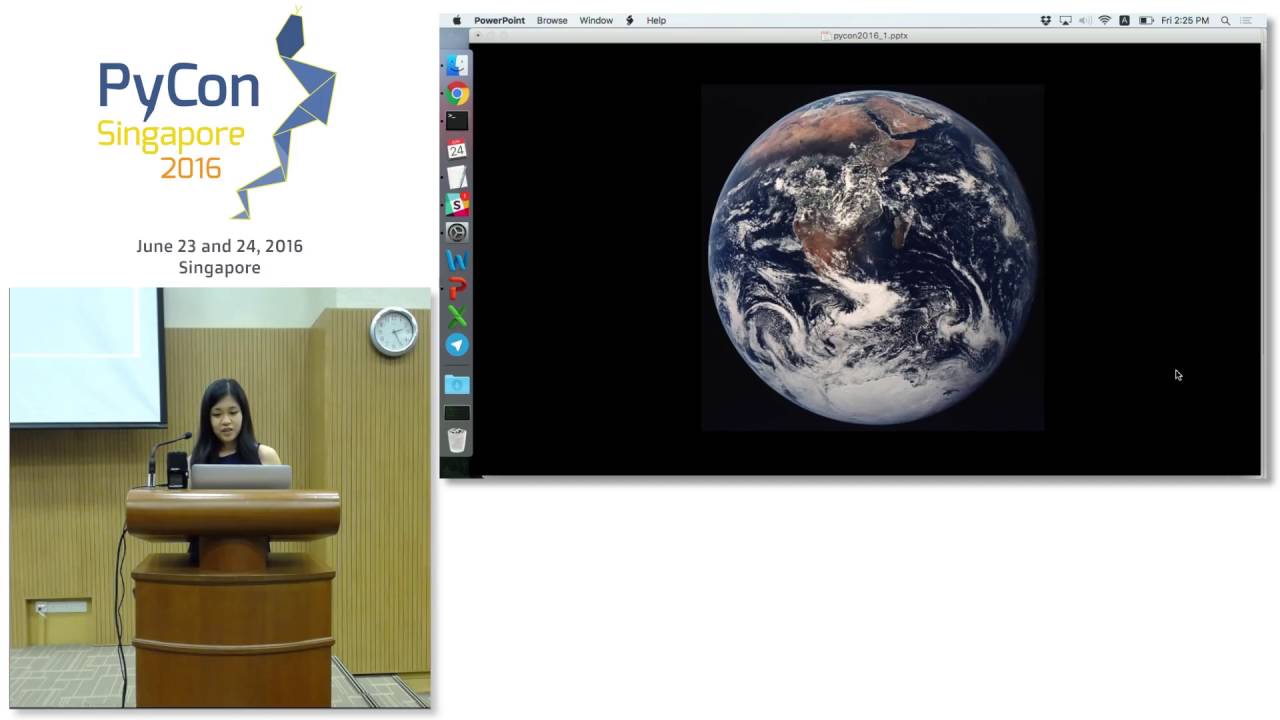Open the Apple menu
Image resolution: width=1280 pixels, height=720 pixels.
coord(457,20)
